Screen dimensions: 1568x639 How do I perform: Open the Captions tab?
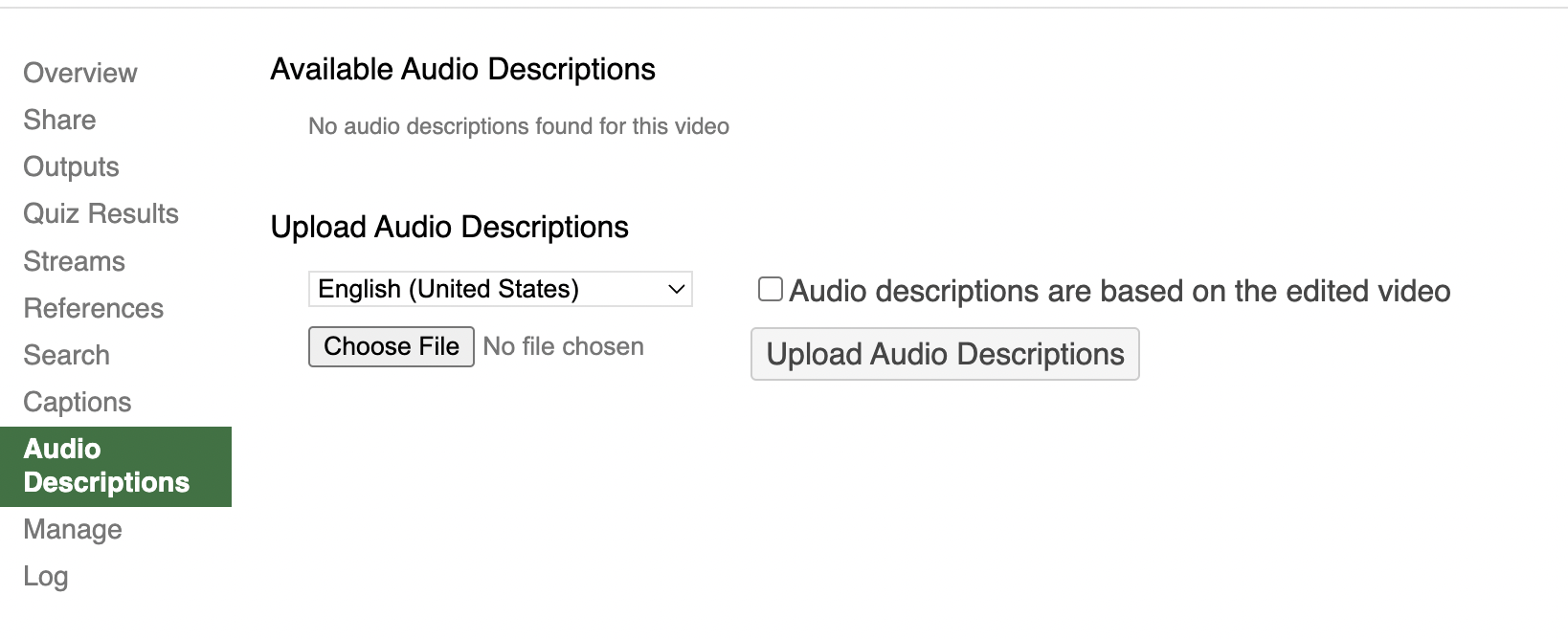click(77, 402)
